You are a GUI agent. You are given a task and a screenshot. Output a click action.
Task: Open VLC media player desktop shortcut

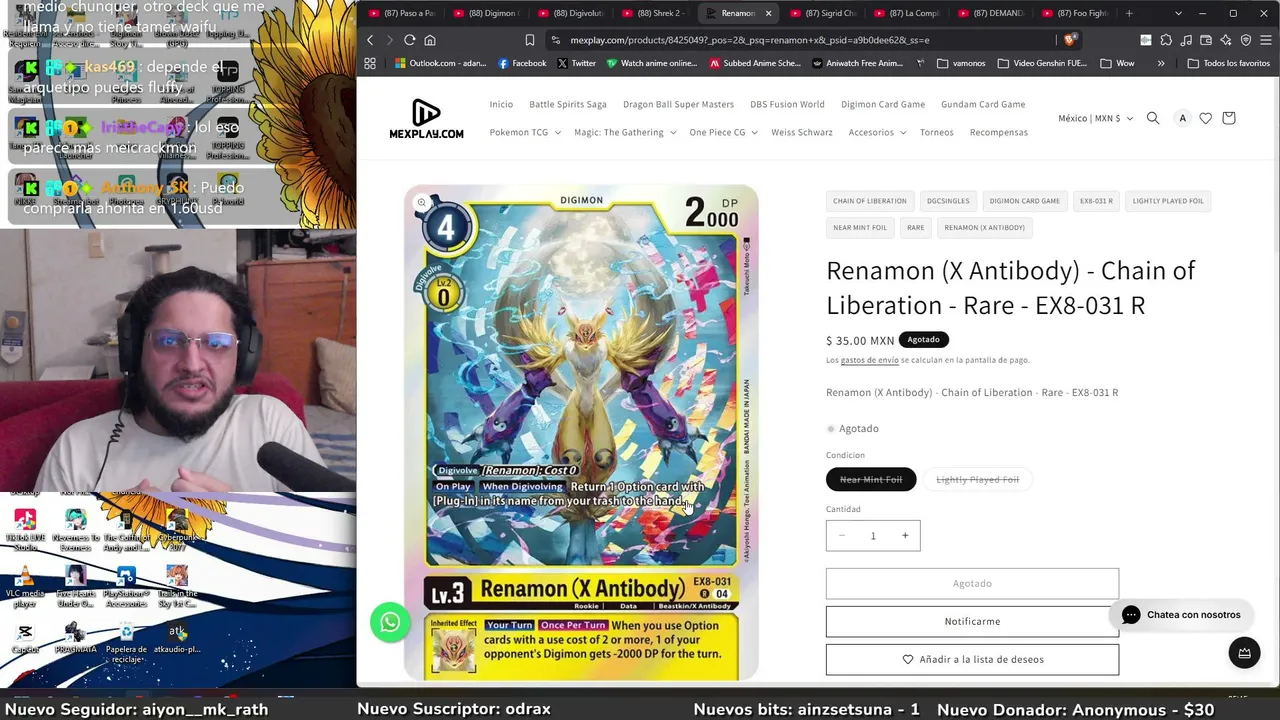(x=25, y=587)
